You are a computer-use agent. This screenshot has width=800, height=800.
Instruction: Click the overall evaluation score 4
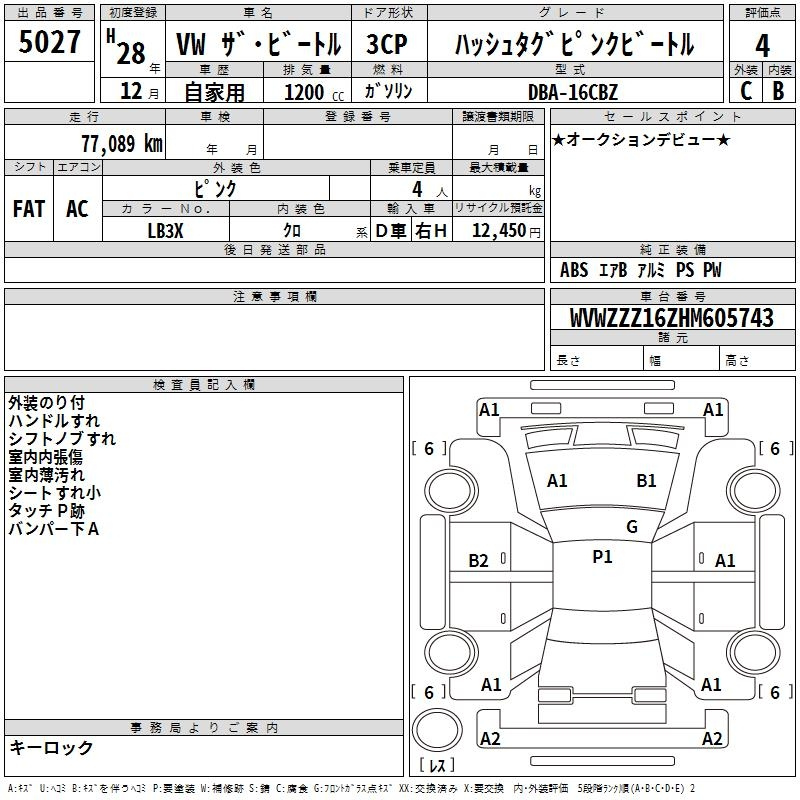(762, 45)
